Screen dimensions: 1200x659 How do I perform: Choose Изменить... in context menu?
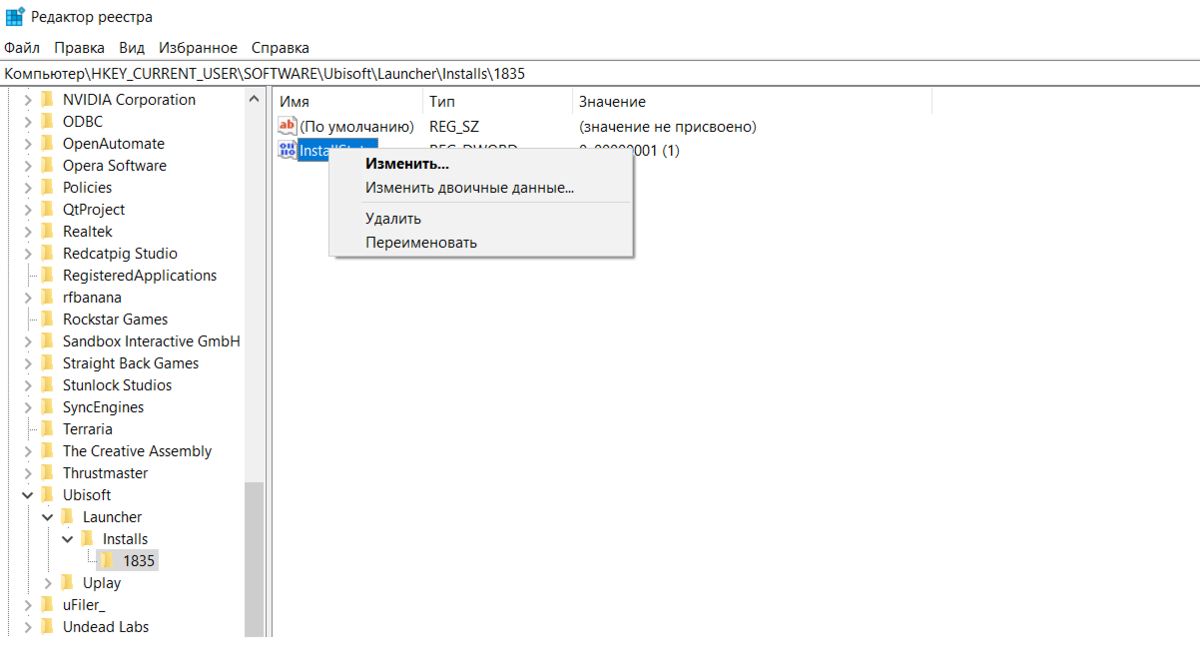pyautogui.click(x=407, y=164)
